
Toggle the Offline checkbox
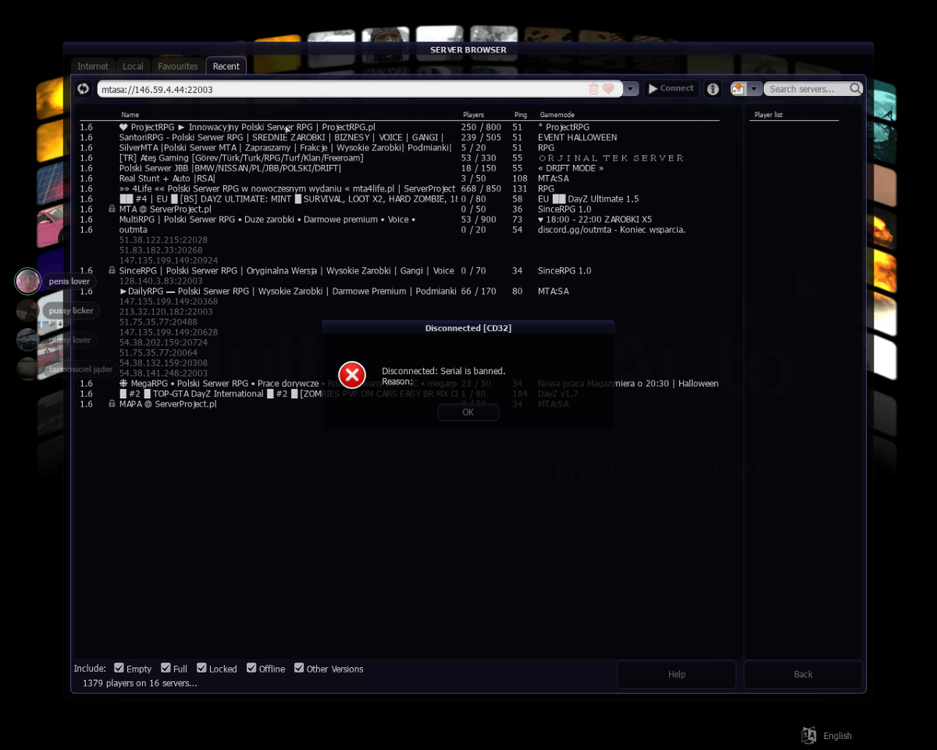252,668
